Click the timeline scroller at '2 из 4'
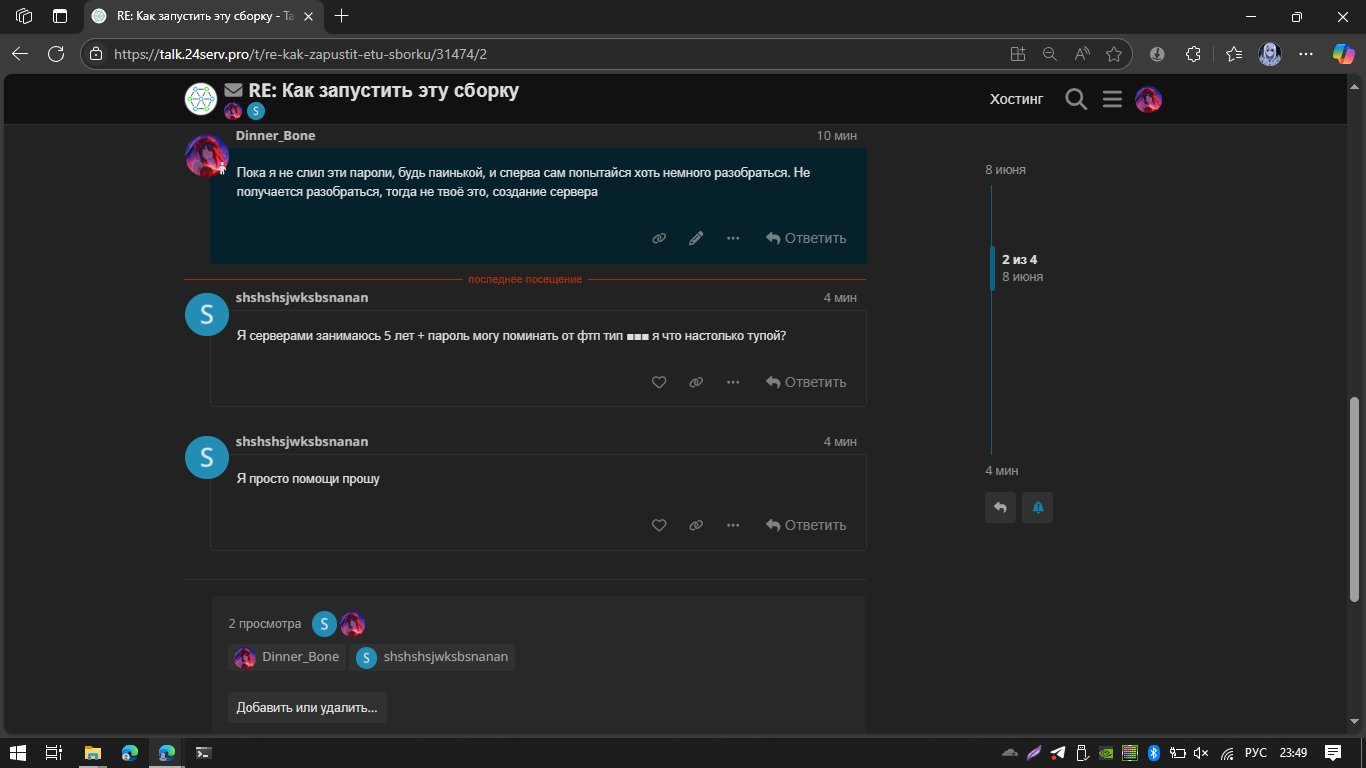1366x768 pixels. (x=1019, y=267)
